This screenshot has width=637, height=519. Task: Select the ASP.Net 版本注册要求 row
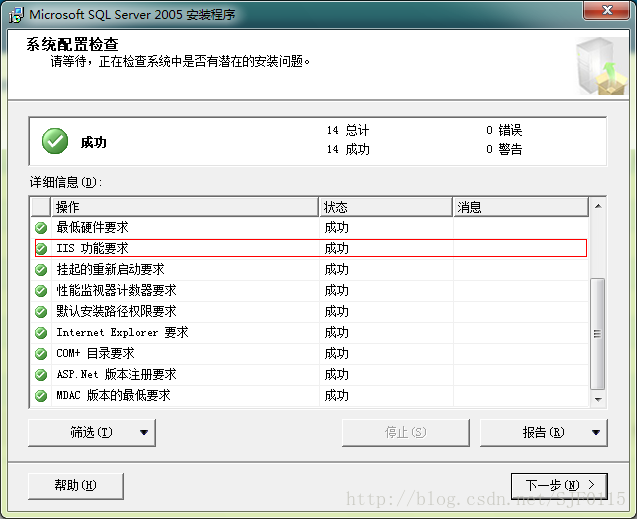(311, 374)
